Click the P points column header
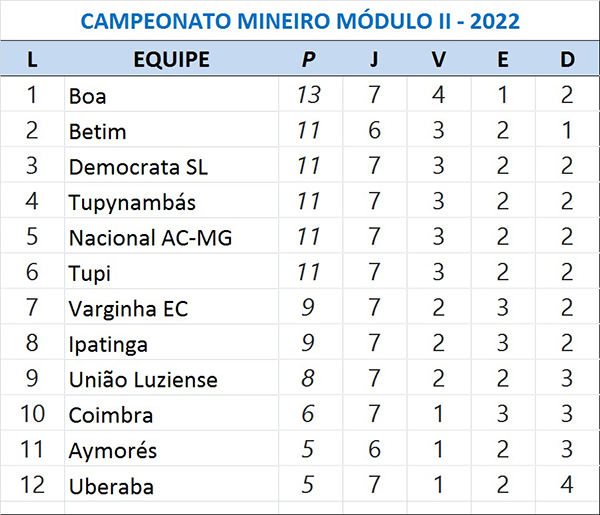600x515 pixels. pos(309,59)
